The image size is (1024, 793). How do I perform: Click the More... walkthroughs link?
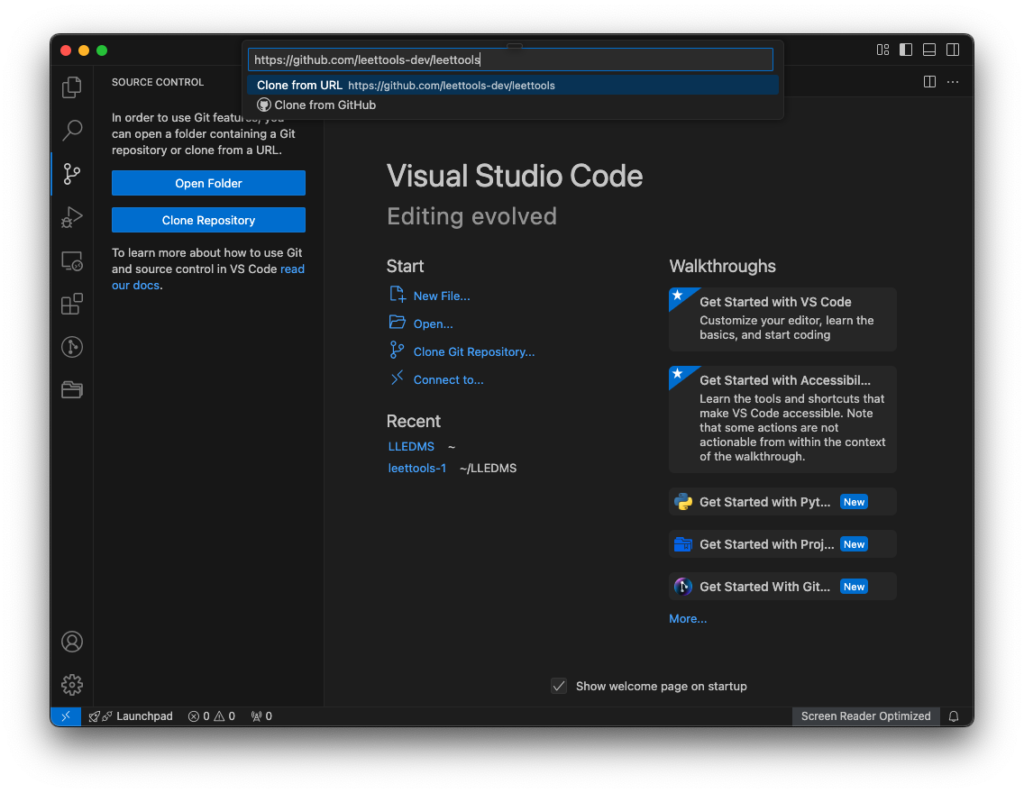(x=688, y=619)
